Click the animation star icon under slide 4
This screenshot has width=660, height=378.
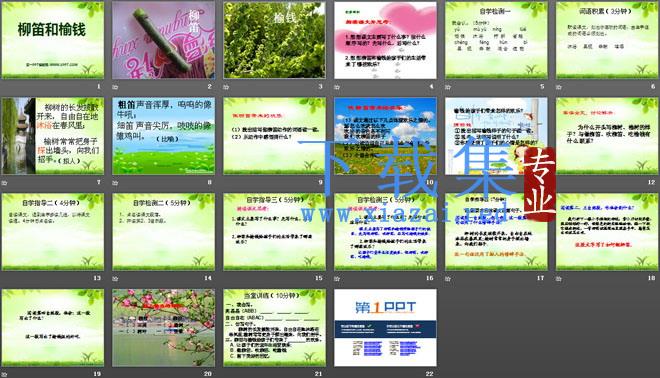tap(337, 87)
